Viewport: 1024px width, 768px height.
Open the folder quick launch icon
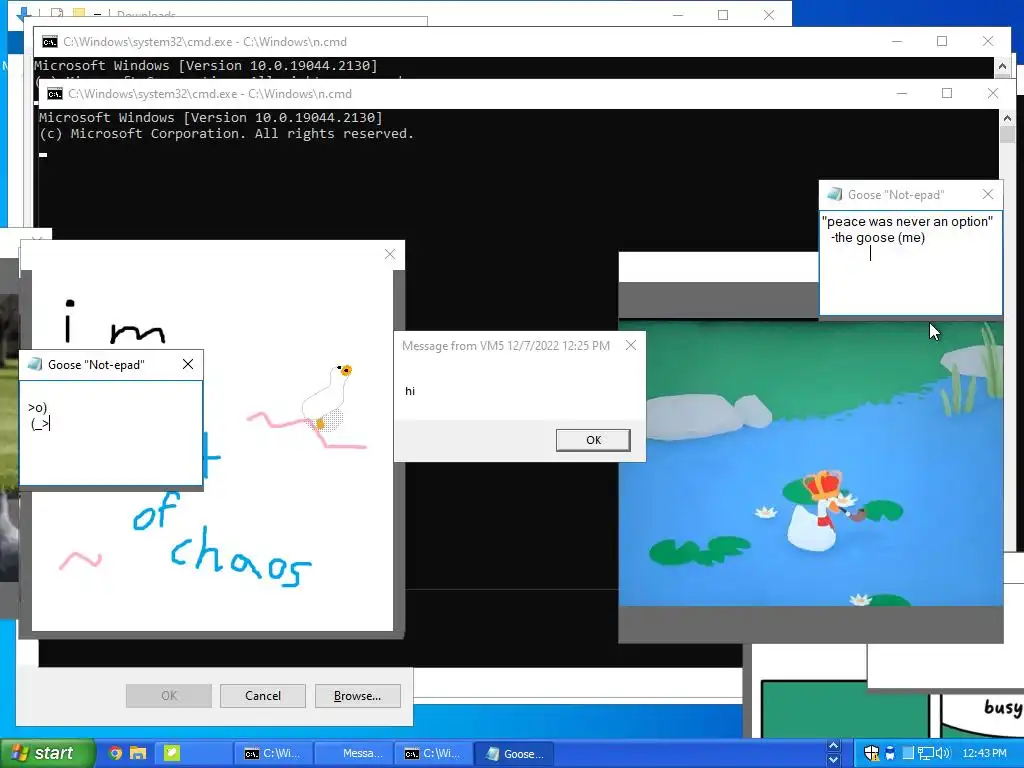point(138,753)
